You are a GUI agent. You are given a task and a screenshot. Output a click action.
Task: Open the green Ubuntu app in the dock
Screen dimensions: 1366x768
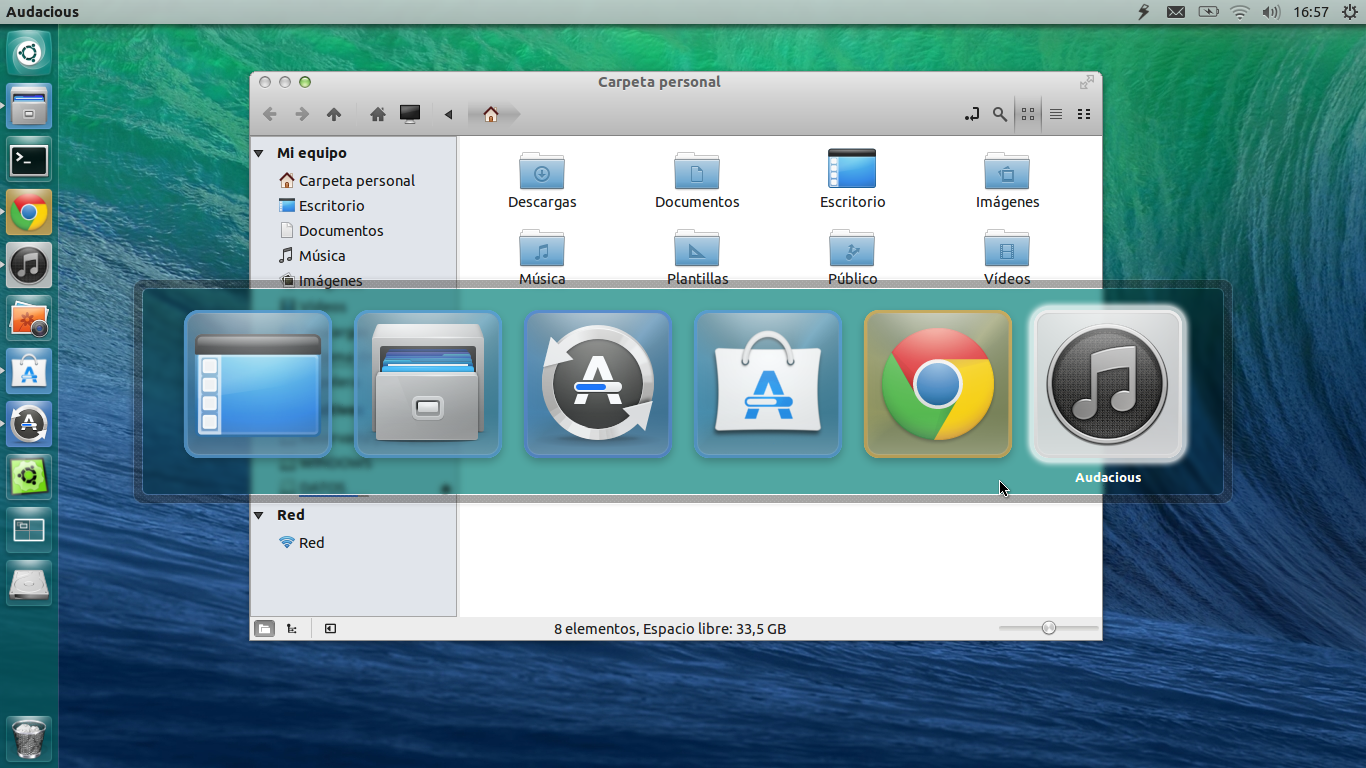[29, 477]
